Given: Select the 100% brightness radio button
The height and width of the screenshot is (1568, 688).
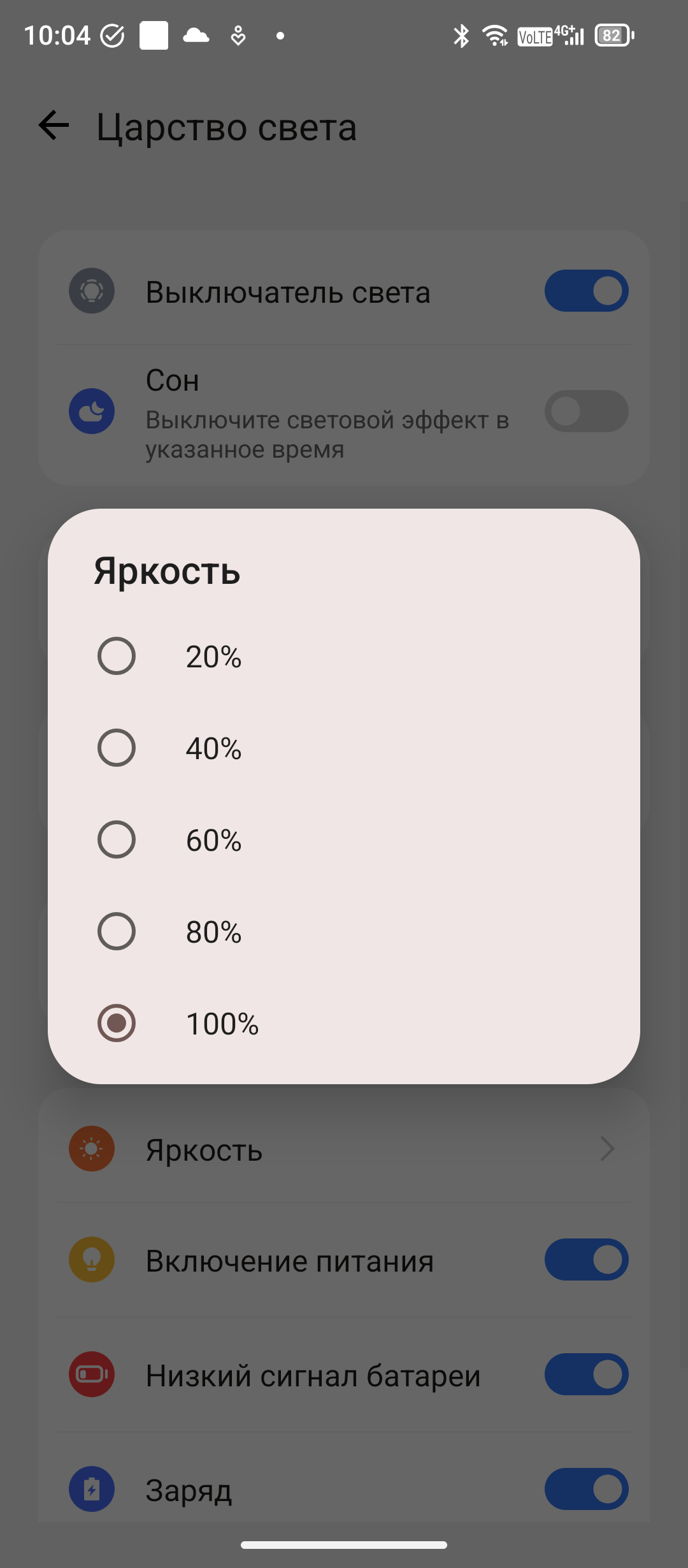Looking at the screenshot, I should click(x=117, y=1023).
